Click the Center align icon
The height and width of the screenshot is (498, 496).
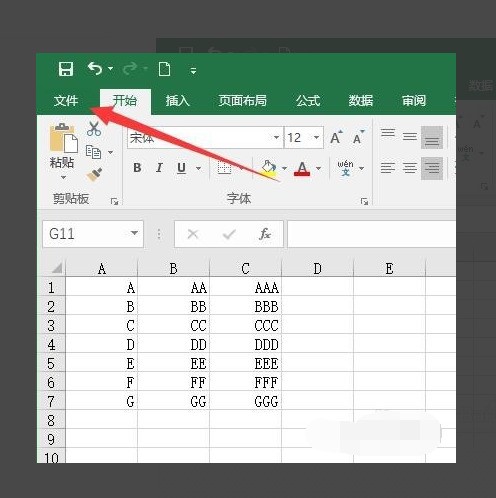(410, 168)
